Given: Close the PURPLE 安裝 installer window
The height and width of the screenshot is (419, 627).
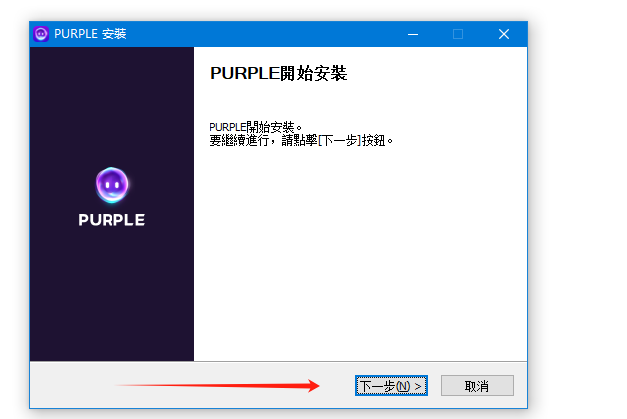Looking at the screenshot, I should click(x=504, y=34).
